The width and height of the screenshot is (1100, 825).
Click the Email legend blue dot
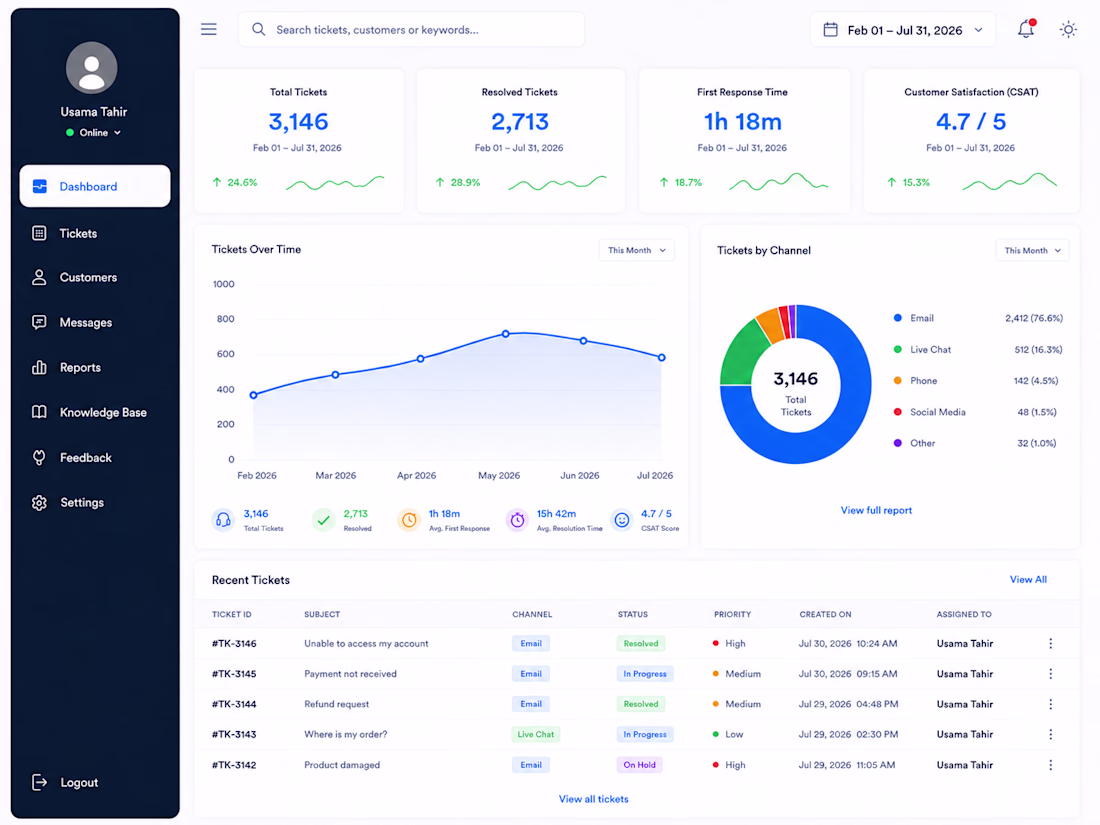tap(897, 318)
